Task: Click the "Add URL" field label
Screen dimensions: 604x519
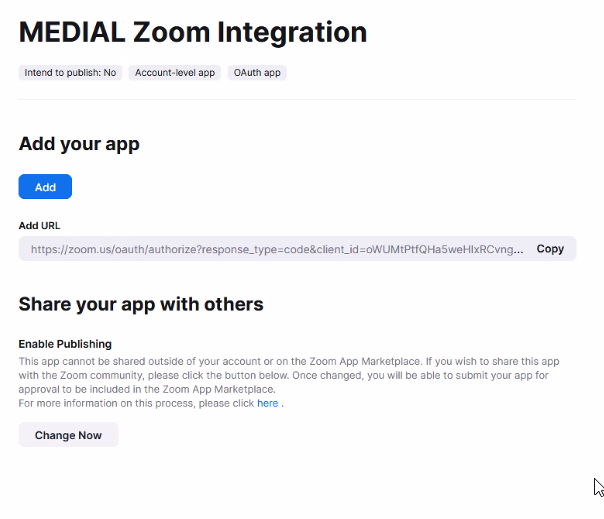Action: pyautogui.click(x=39, y=225)
